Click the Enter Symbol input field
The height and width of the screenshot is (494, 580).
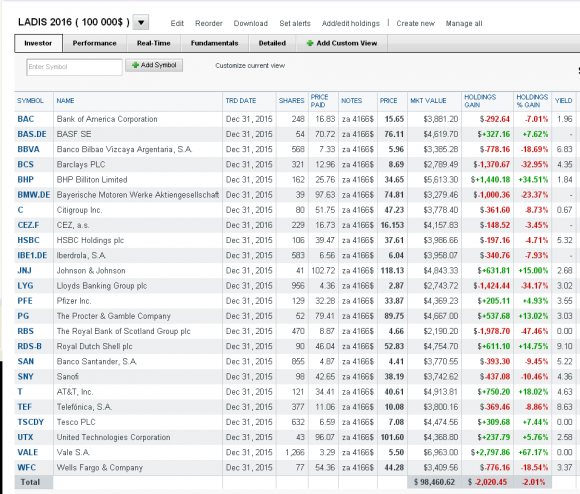click(74, 67)
